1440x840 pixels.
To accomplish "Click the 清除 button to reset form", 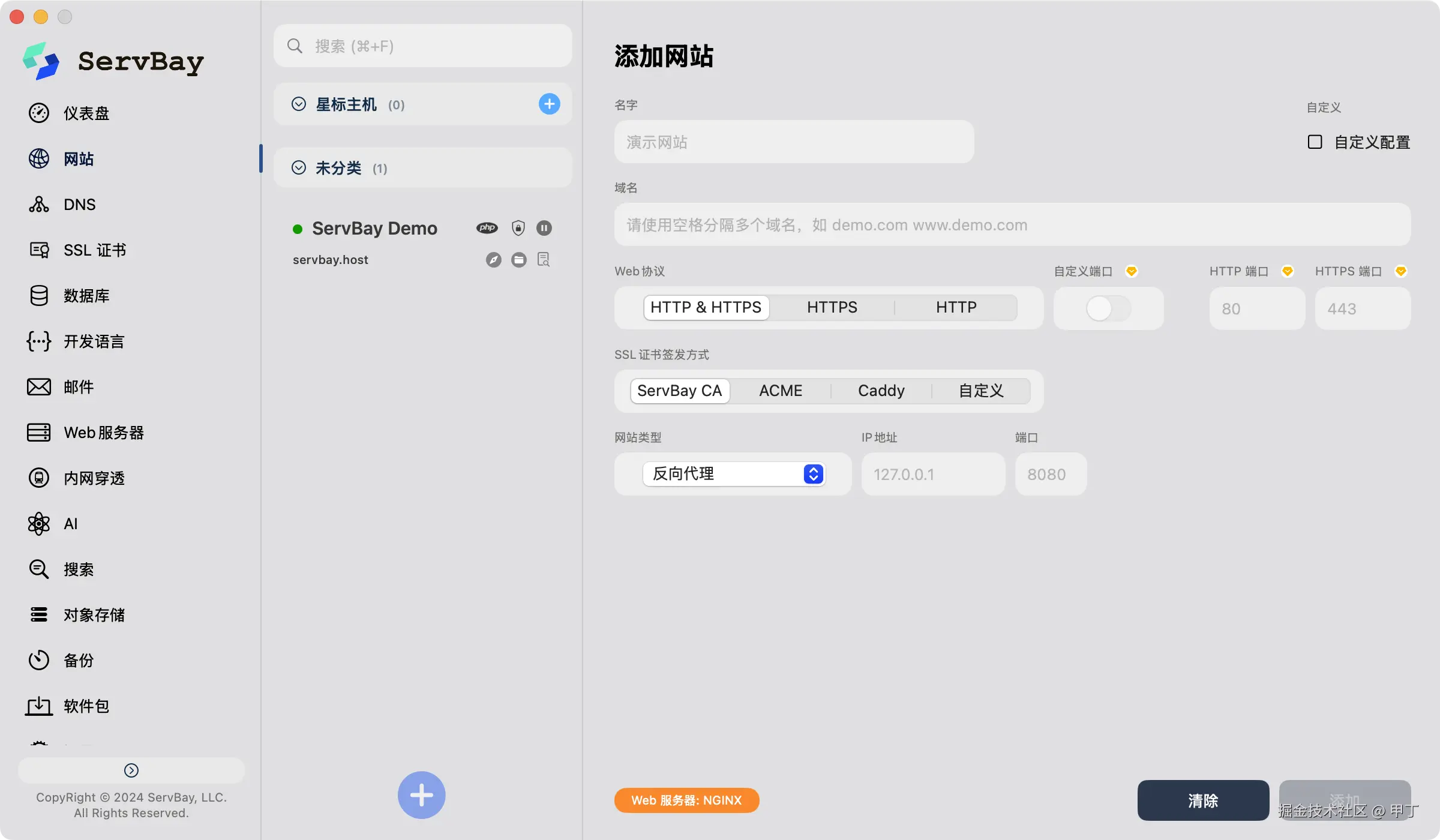I will click(x=1202, y=800).
